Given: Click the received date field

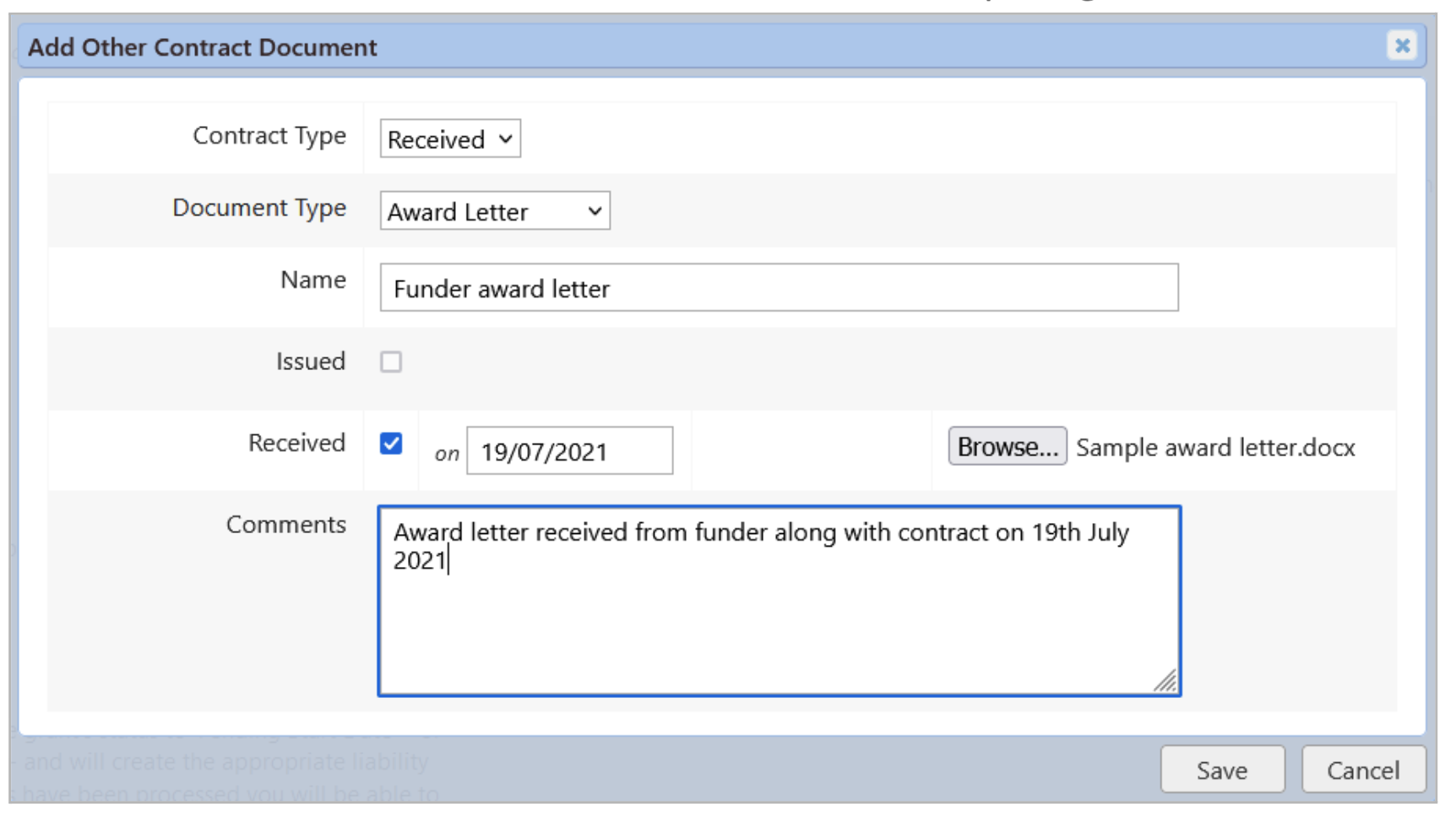Looking at the screenshot, I should pyautogui.click(x=569, y=451).
